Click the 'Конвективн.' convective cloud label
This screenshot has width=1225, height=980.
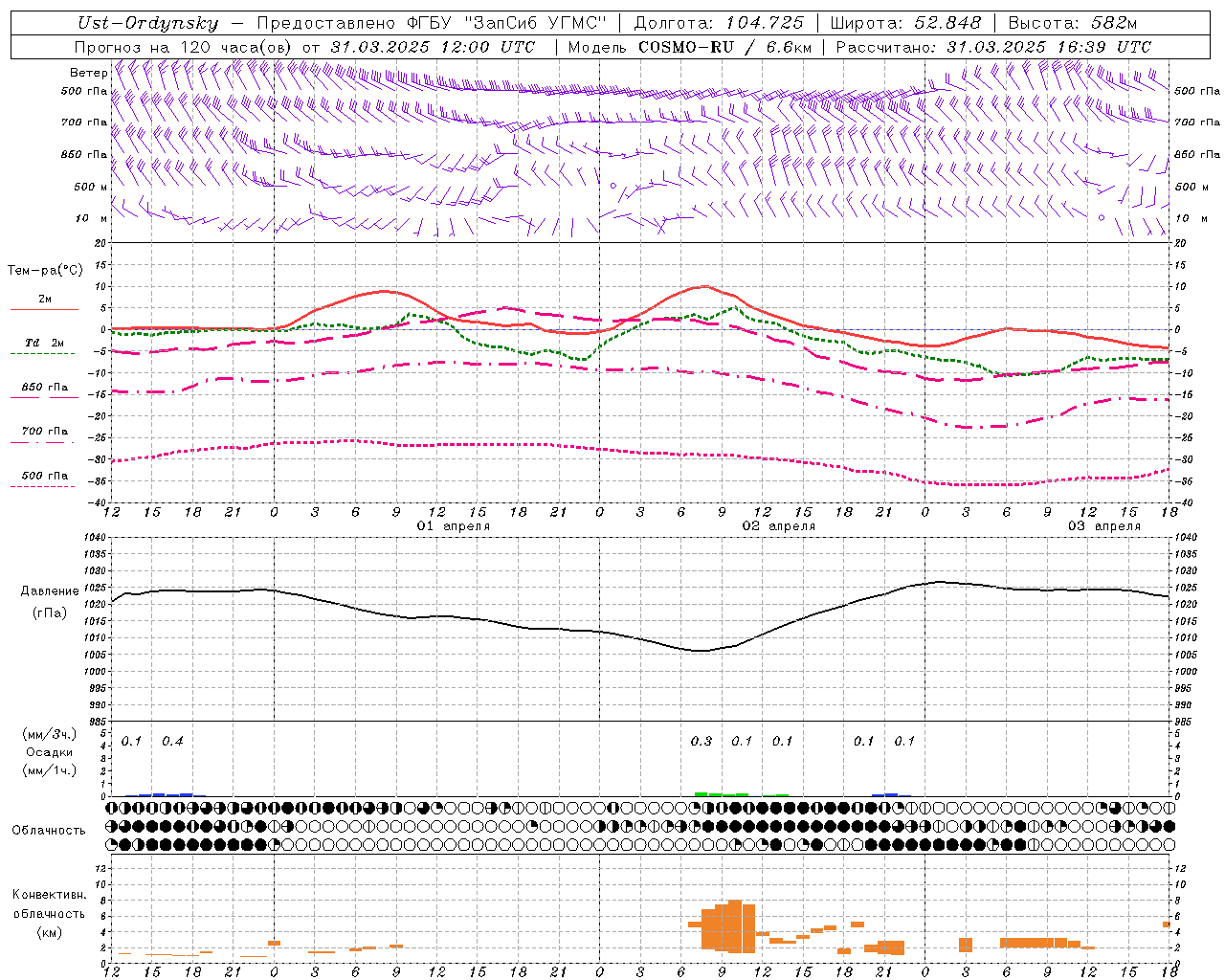pos(49,895)
